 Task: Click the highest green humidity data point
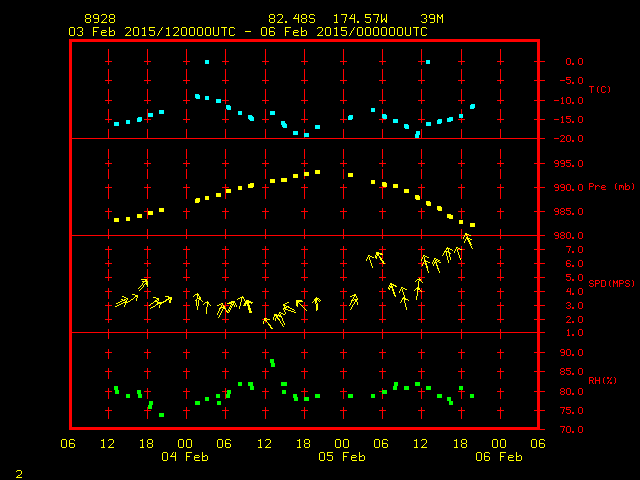pos(272,362)
